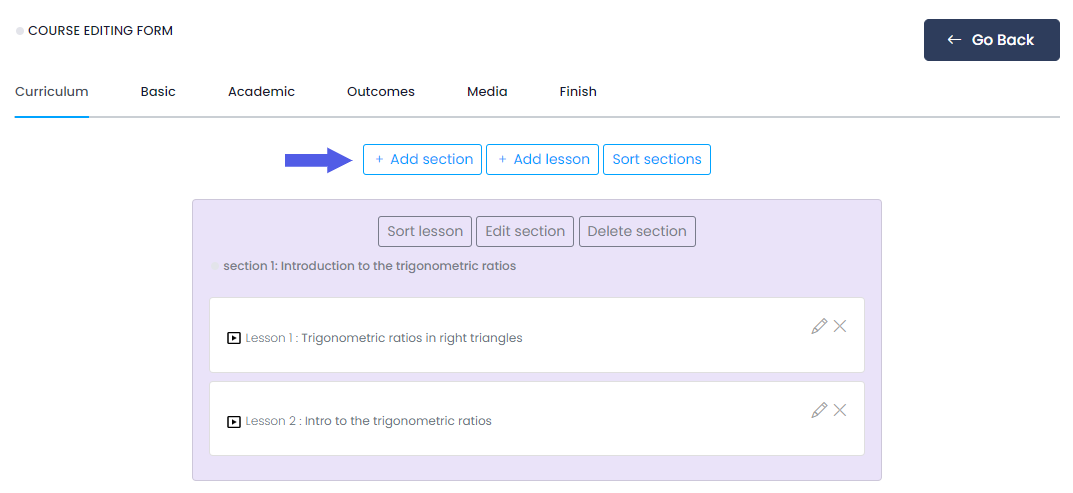The height and width of the screenshot is (493, 1073).
Task: Click the pencil edit icon for Lesson 2
Action: (x=819, y=410)
